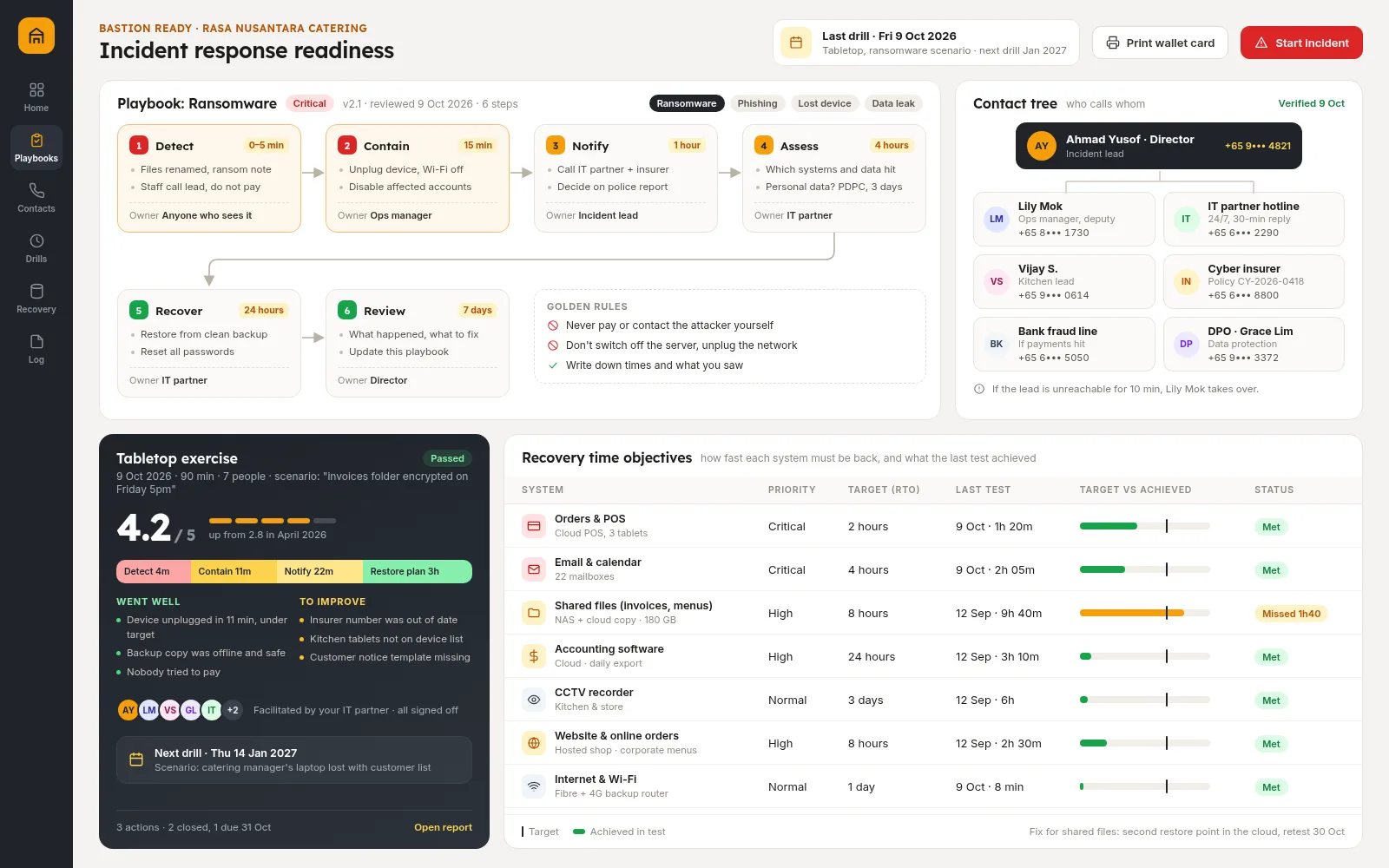The width and height of the screenshot is (1389, 868).
Task: Click the Next drill calendar icon
Action: [x=136, y=759]
